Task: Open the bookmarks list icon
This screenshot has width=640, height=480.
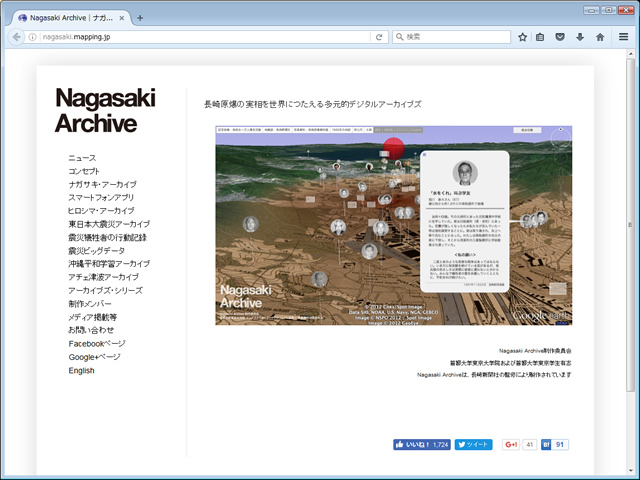Action: (x=540, y=37)
